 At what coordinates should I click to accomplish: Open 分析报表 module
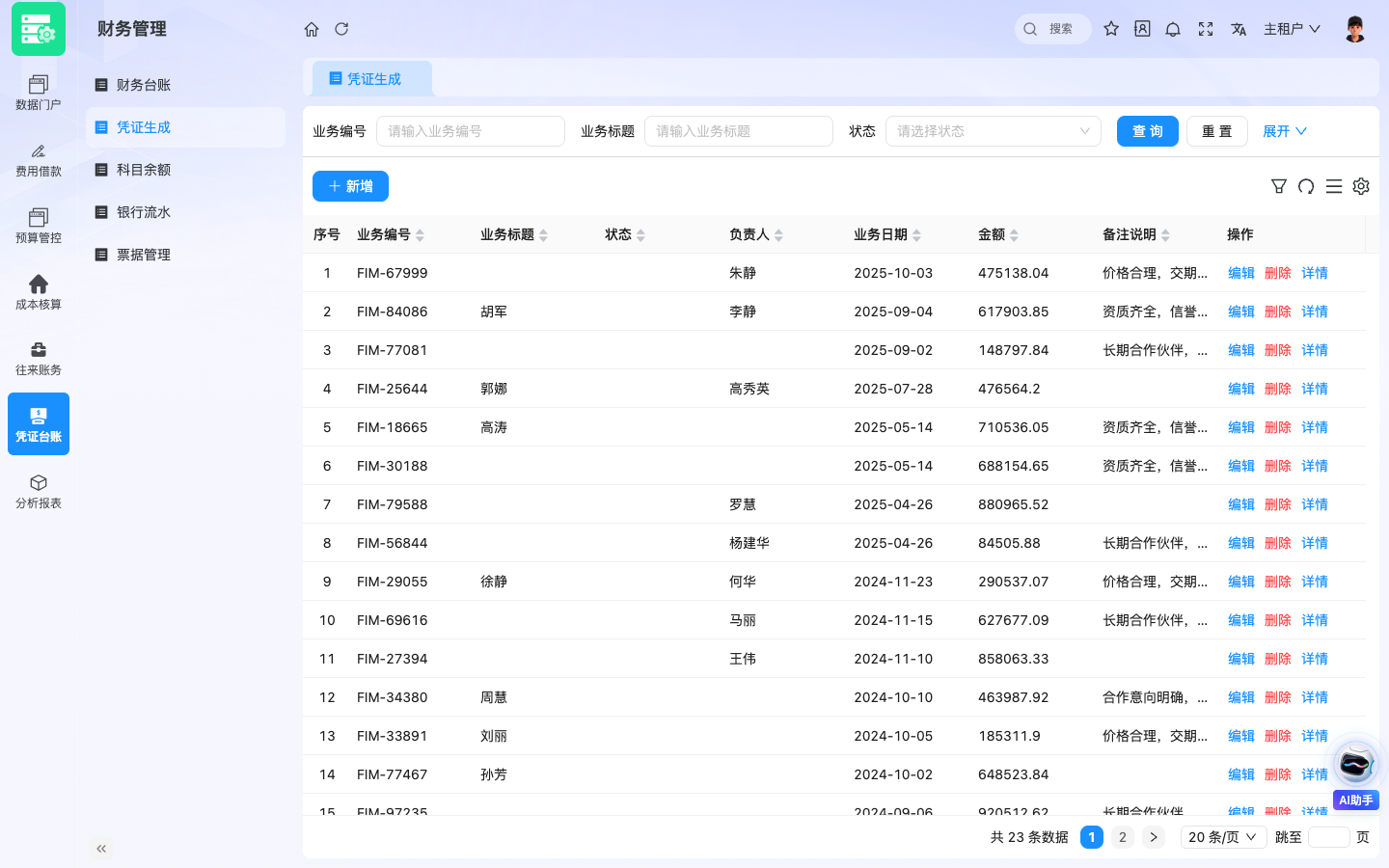39,491
